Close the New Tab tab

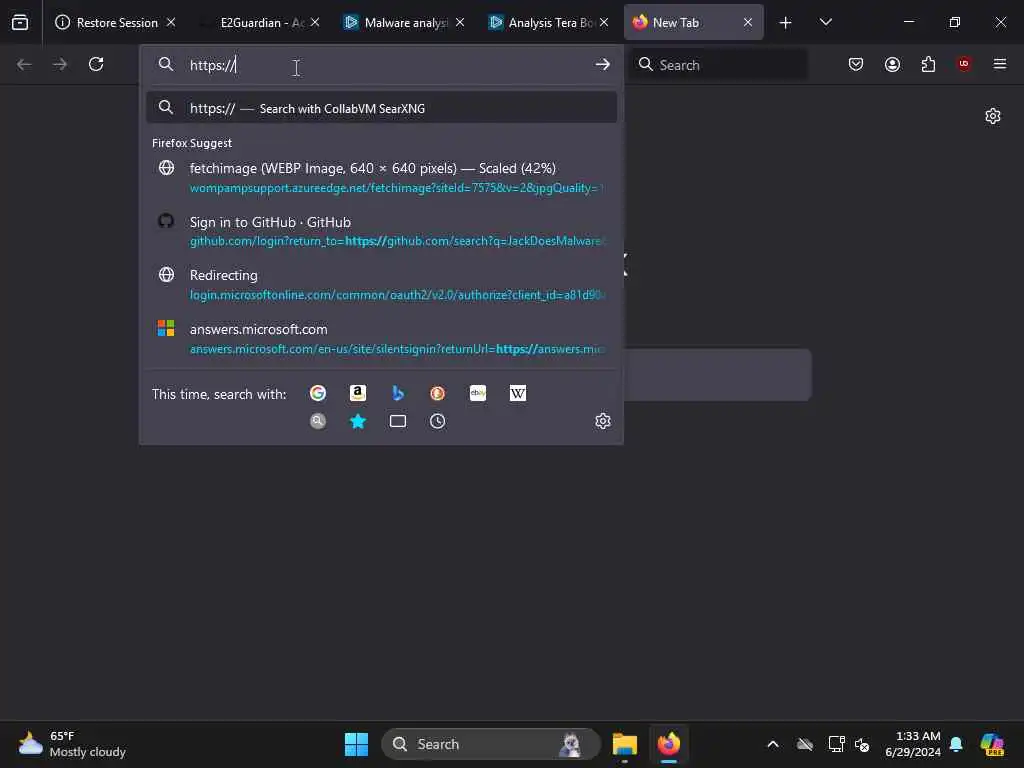tap(748, 22)
